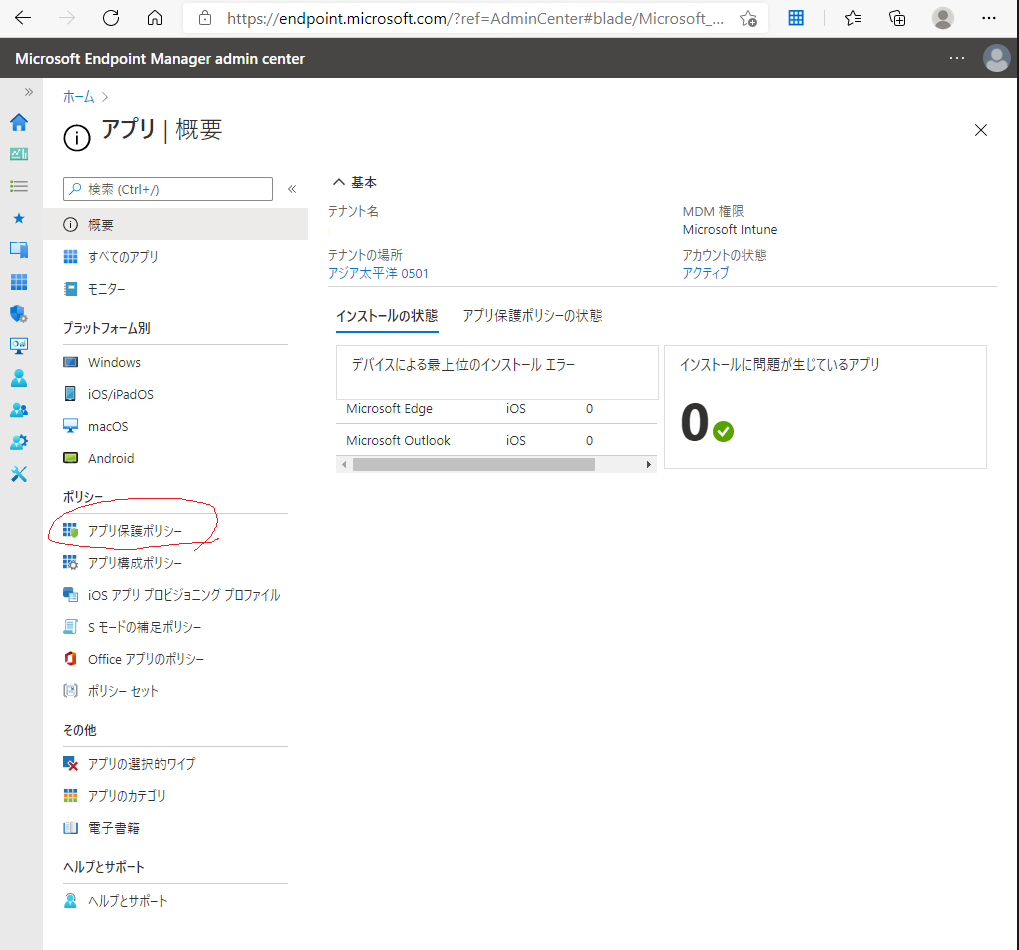
Task: Open browser settings and more menu
Action: [x=988, y=18]
